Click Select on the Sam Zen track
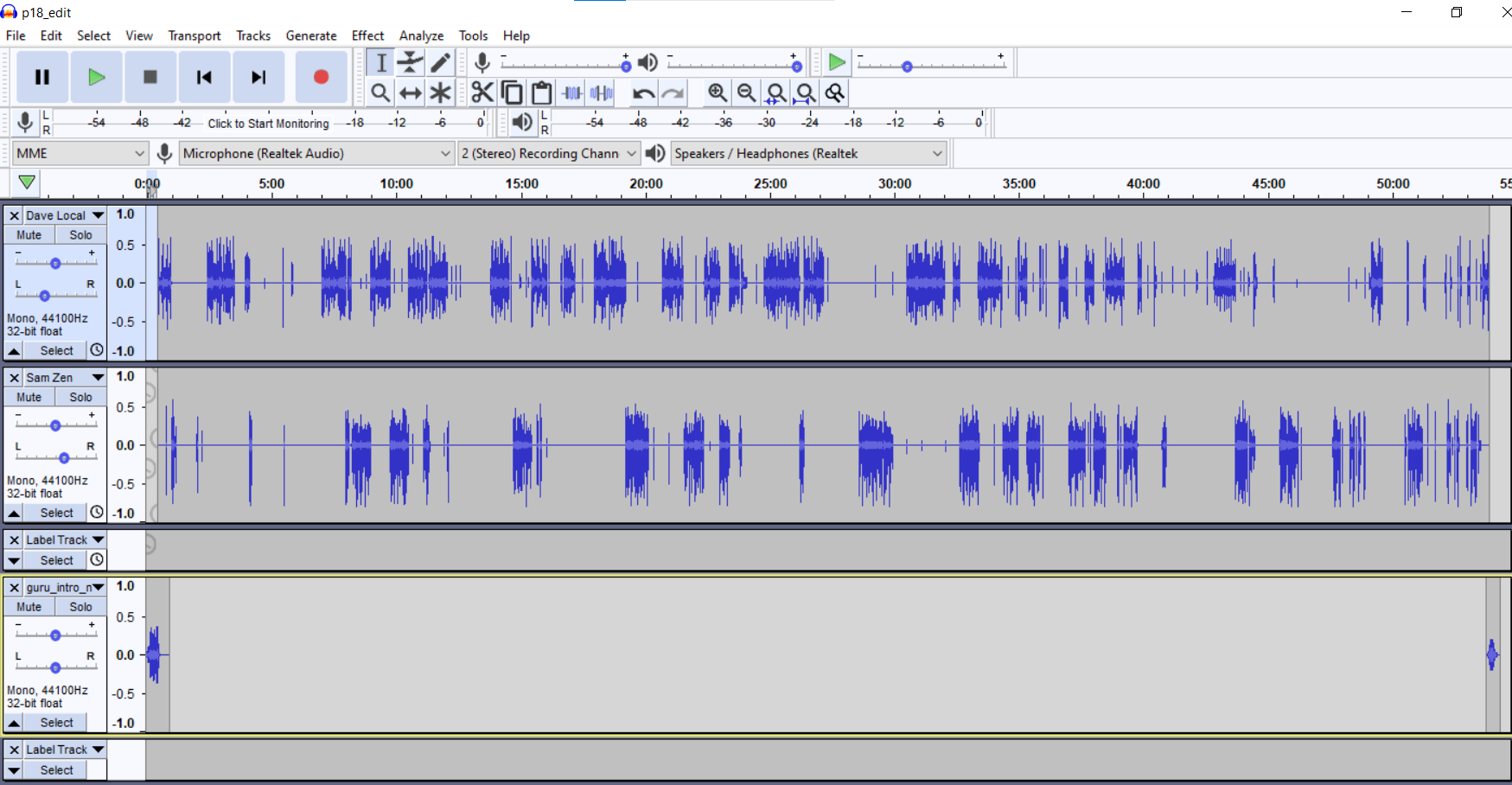Viewport: 1512px width, 785px height. (x=55, y=512)
